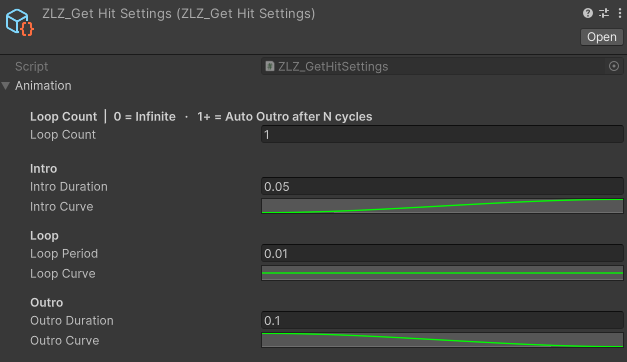Open the Outro Curve editor
627x362 pixels.
[x=442, y=340]
